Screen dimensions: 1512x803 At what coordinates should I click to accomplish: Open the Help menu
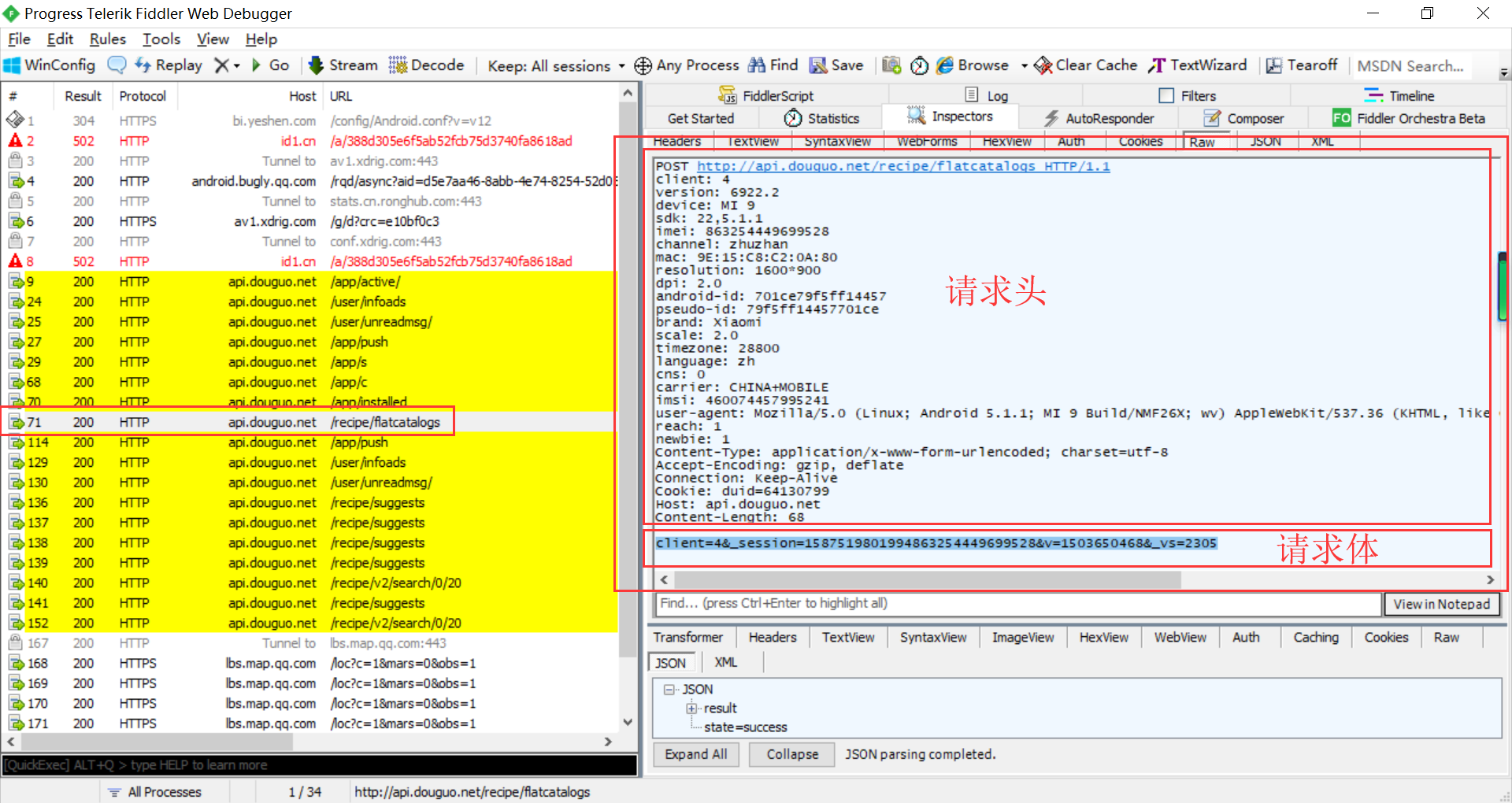pos(261,39)
